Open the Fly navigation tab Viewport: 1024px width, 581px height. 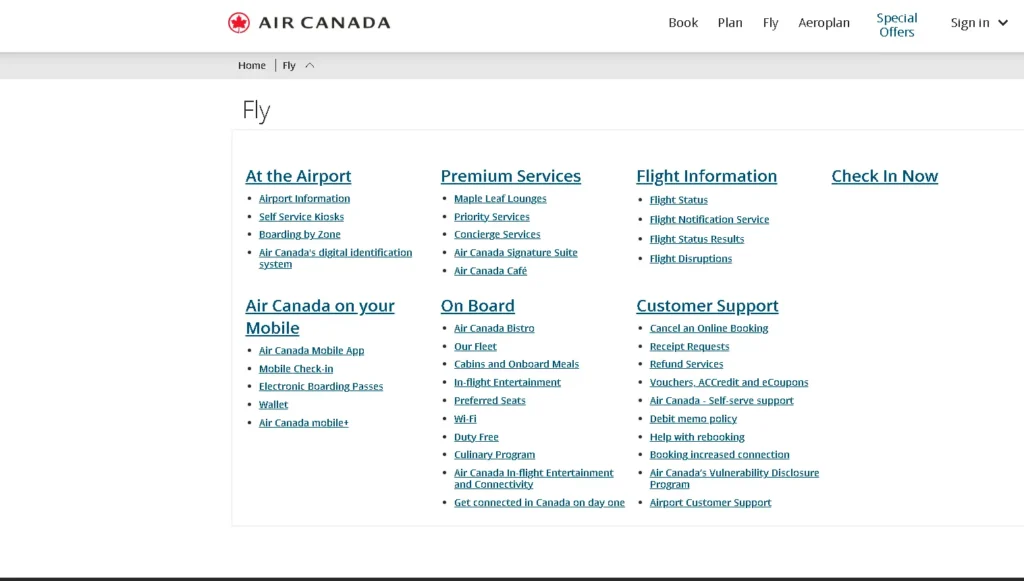click(x=770, y=22)
